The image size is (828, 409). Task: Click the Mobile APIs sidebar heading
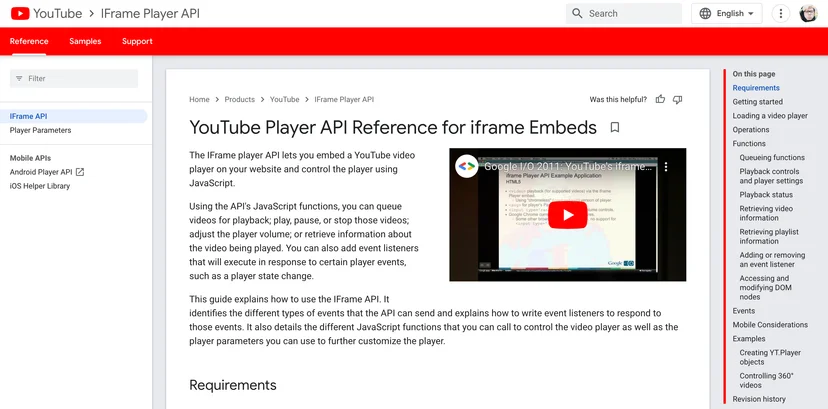pyautogui.click(x=30, y=158)
